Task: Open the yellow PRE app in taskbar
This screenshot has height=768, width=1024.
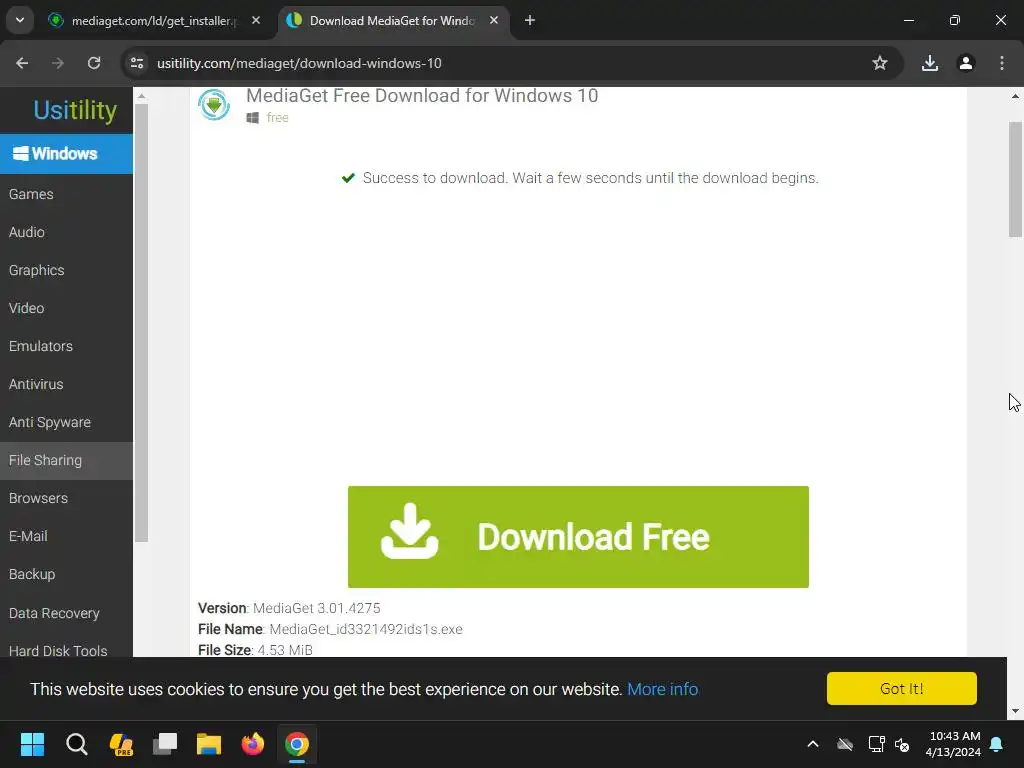Action: tap(121, 744)
